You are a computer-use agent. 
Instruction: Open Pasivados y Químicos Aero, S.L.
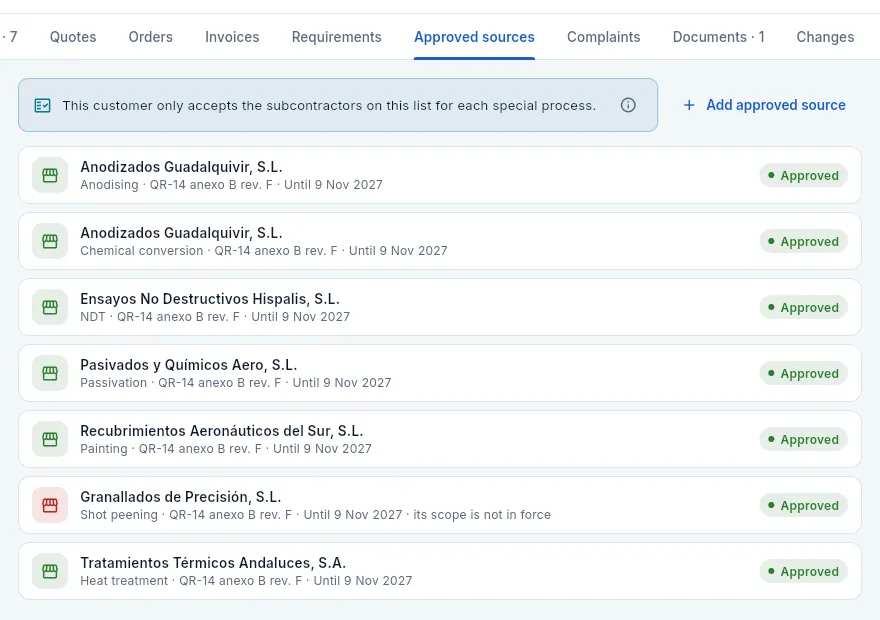189,365
